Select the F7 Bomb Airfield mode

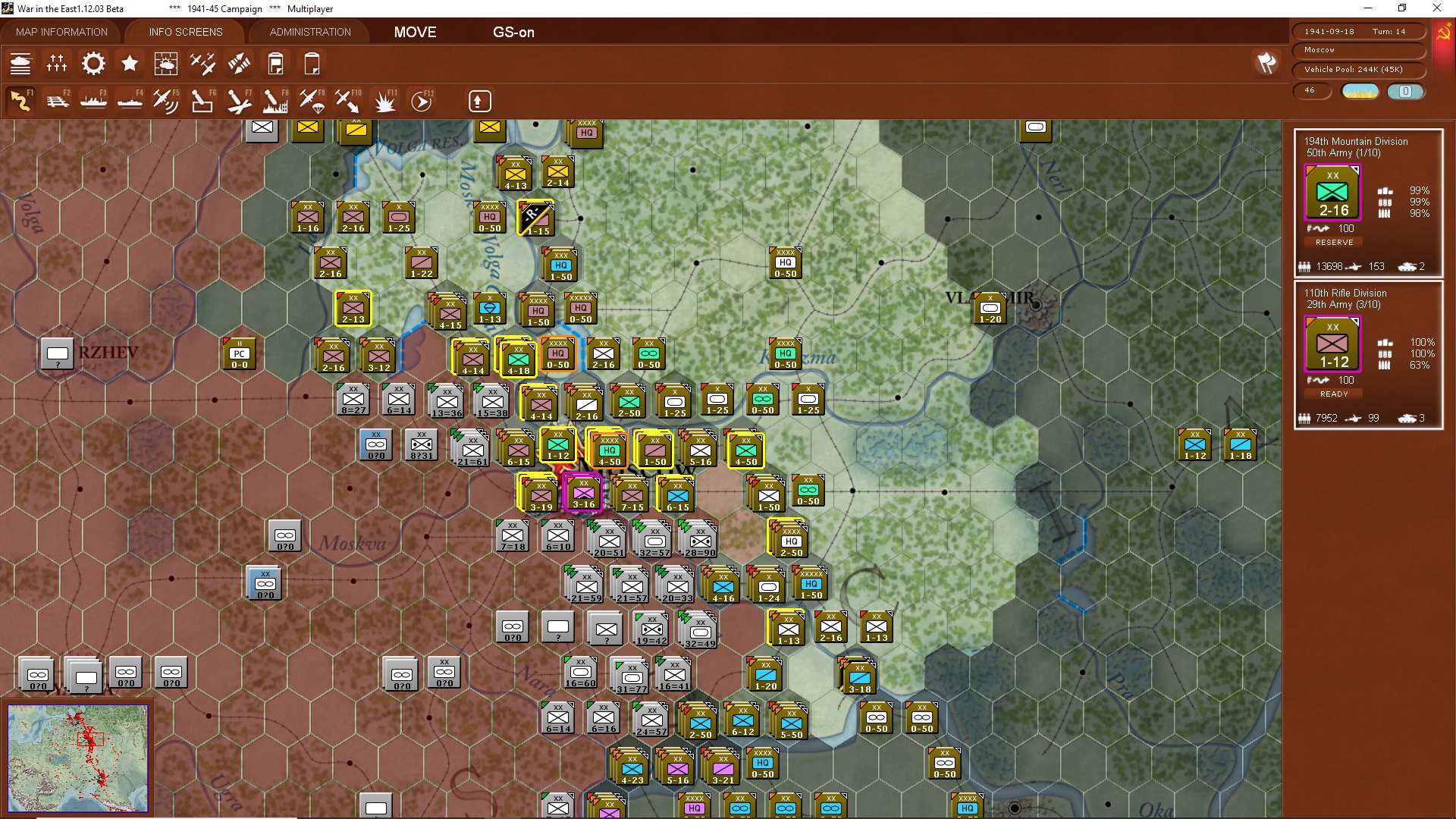click(239, 101)
